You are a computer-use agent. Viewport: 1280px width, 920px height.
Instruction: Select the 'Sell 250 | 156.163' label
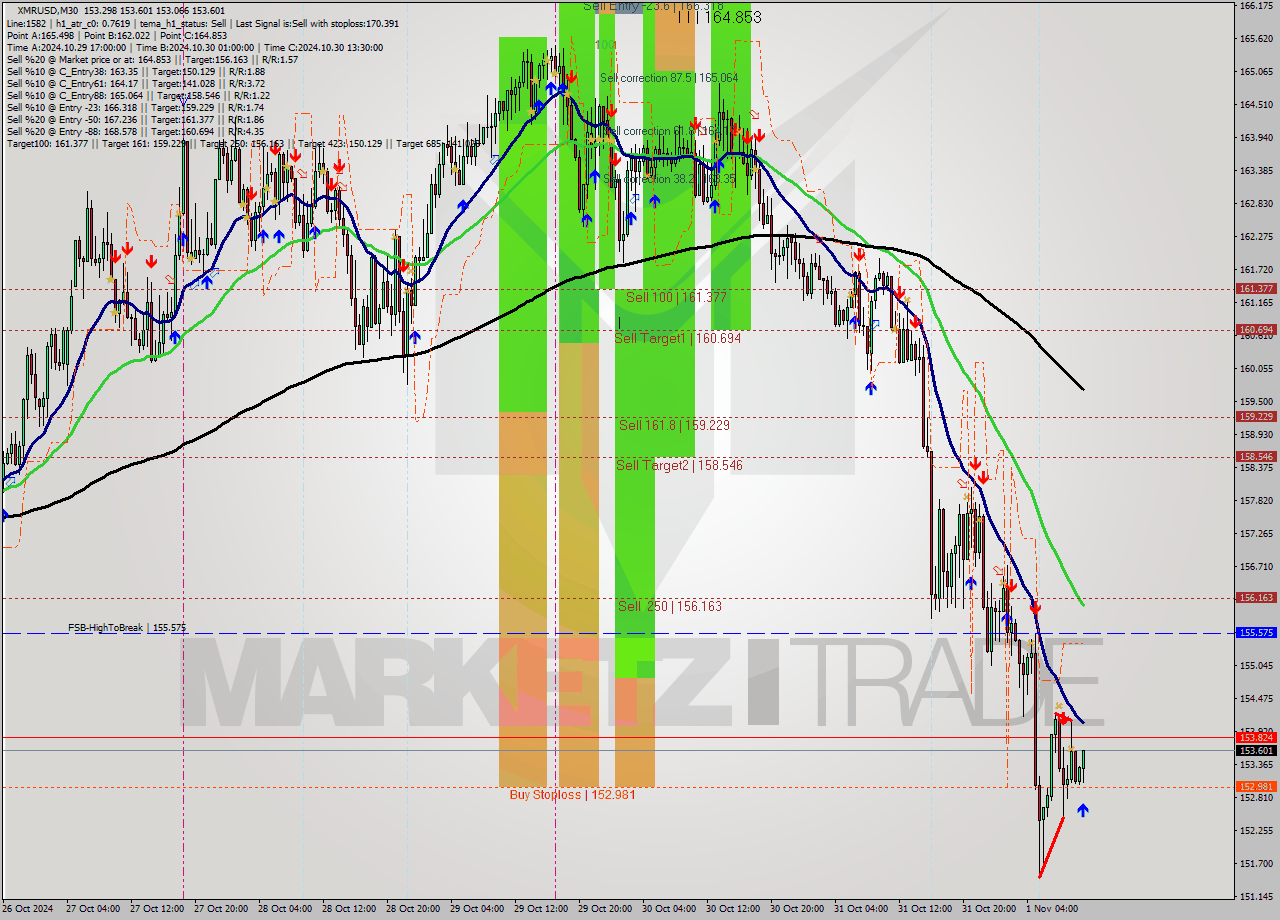point(669,607)
